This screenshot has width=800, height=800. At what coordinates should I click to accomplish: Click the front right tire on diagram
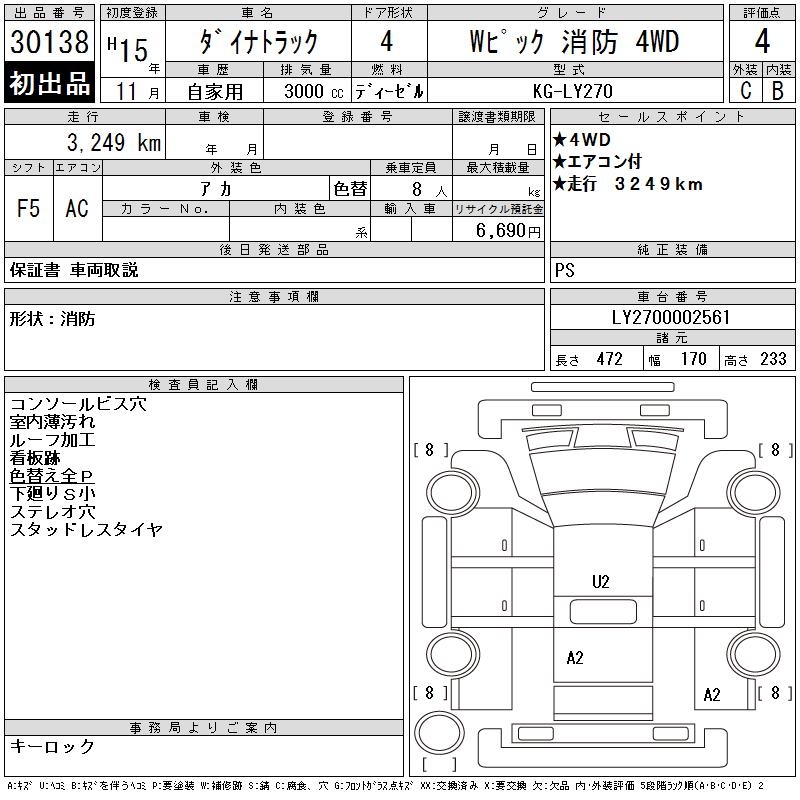[x=754, y=493]
